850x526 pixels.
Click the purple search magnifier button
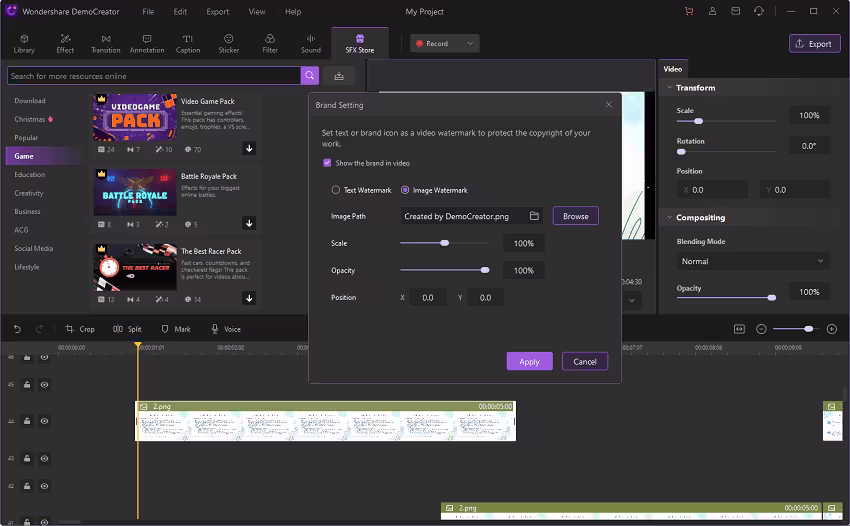(310, 75)
